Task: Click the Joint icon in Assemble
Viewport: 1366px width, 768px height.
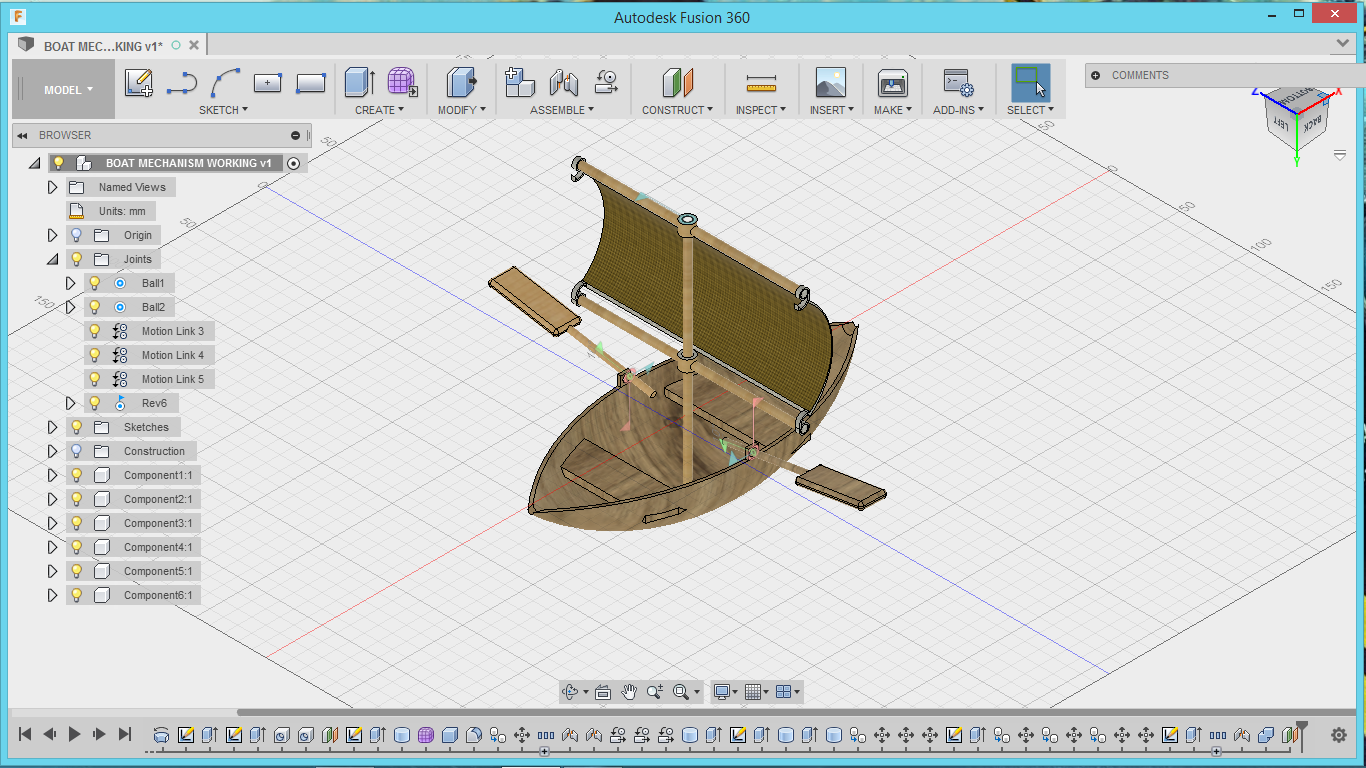Action: coord(564,83)
